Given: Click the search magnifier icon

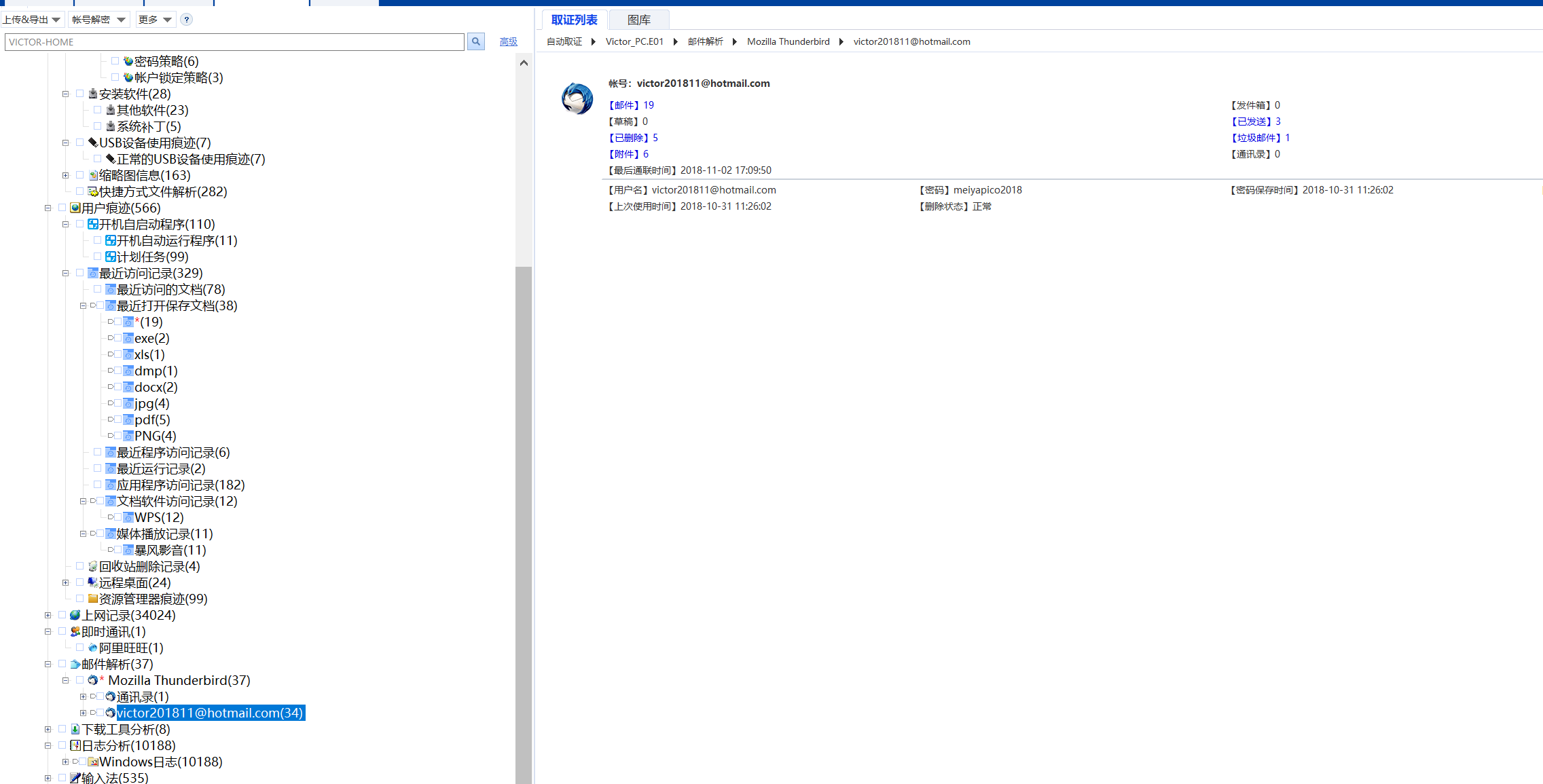Looking at the screenshot, I should coord(475,41).
